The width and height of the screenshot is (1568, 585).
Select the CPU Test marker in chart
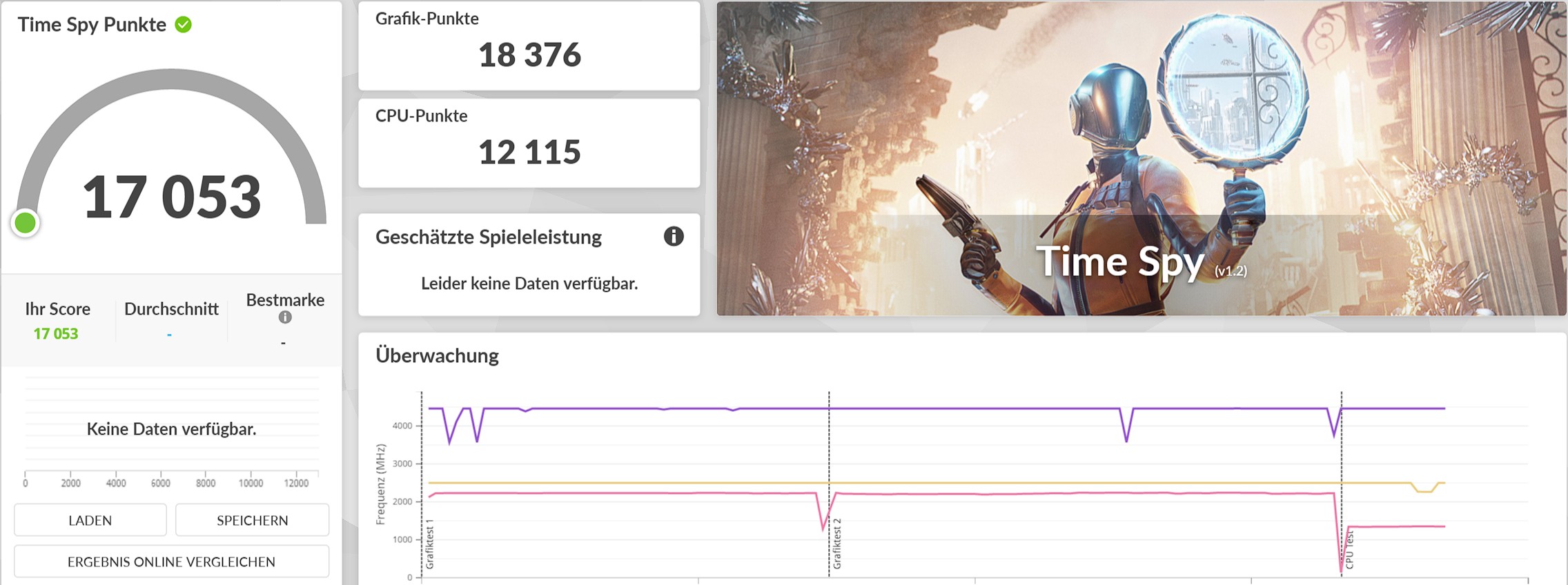click(x=1349, y=550)
